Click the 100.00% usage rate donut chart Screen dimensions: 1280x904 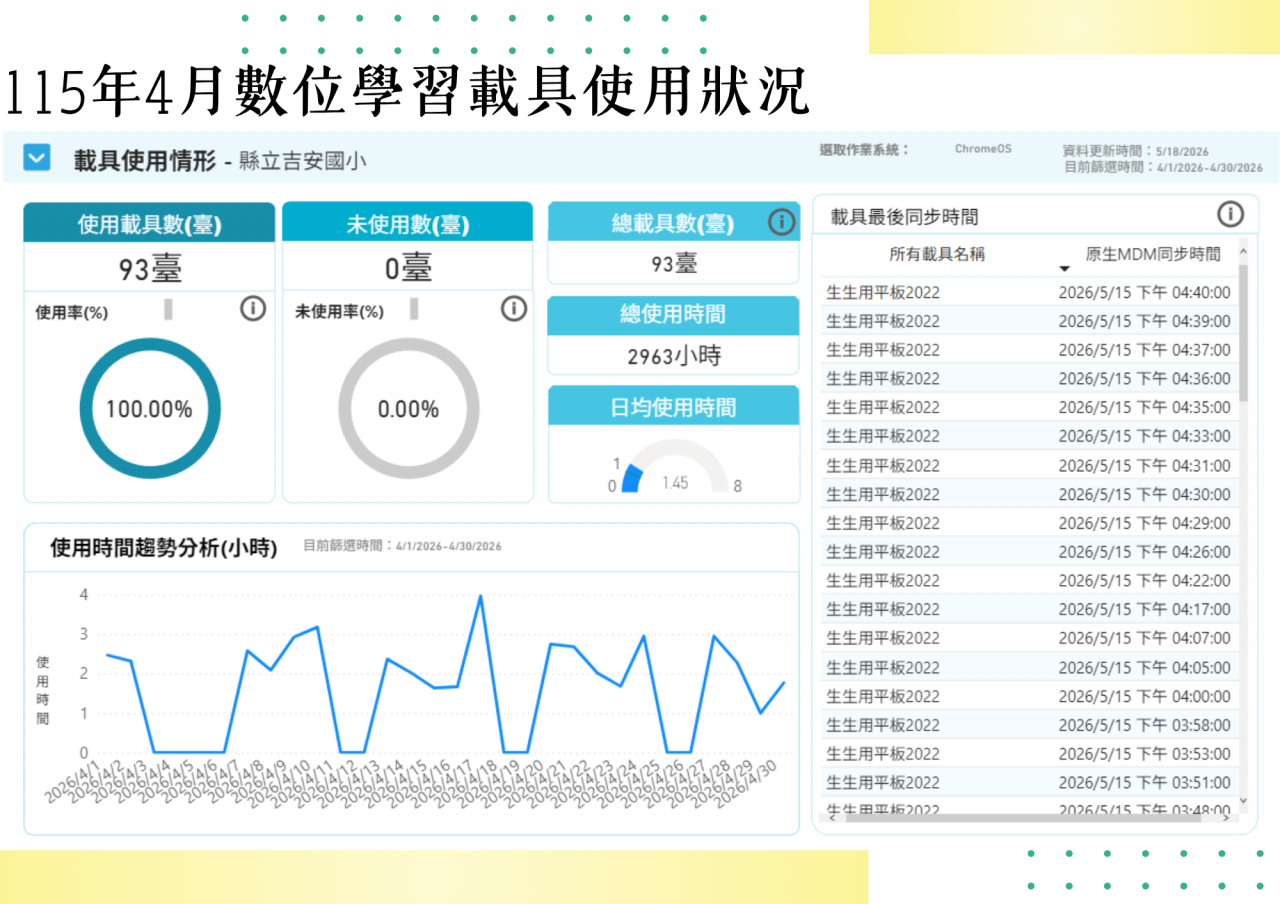point(150,409)
